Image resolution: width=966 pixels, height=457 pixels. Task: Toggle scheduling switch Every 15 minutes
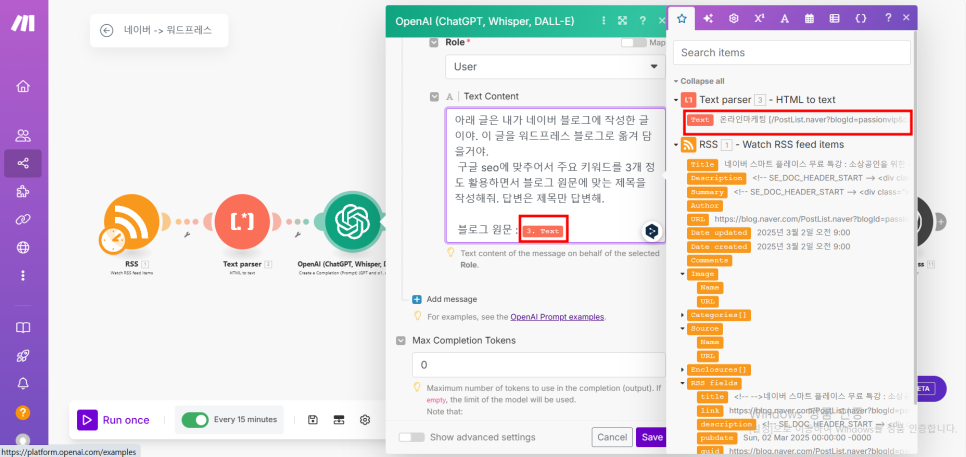pyautogui.click(x=195, y=419)
